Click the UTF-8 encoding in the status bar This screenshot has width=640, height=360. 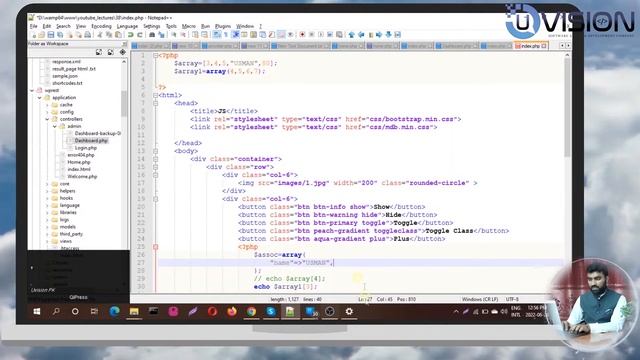point(512,299)
